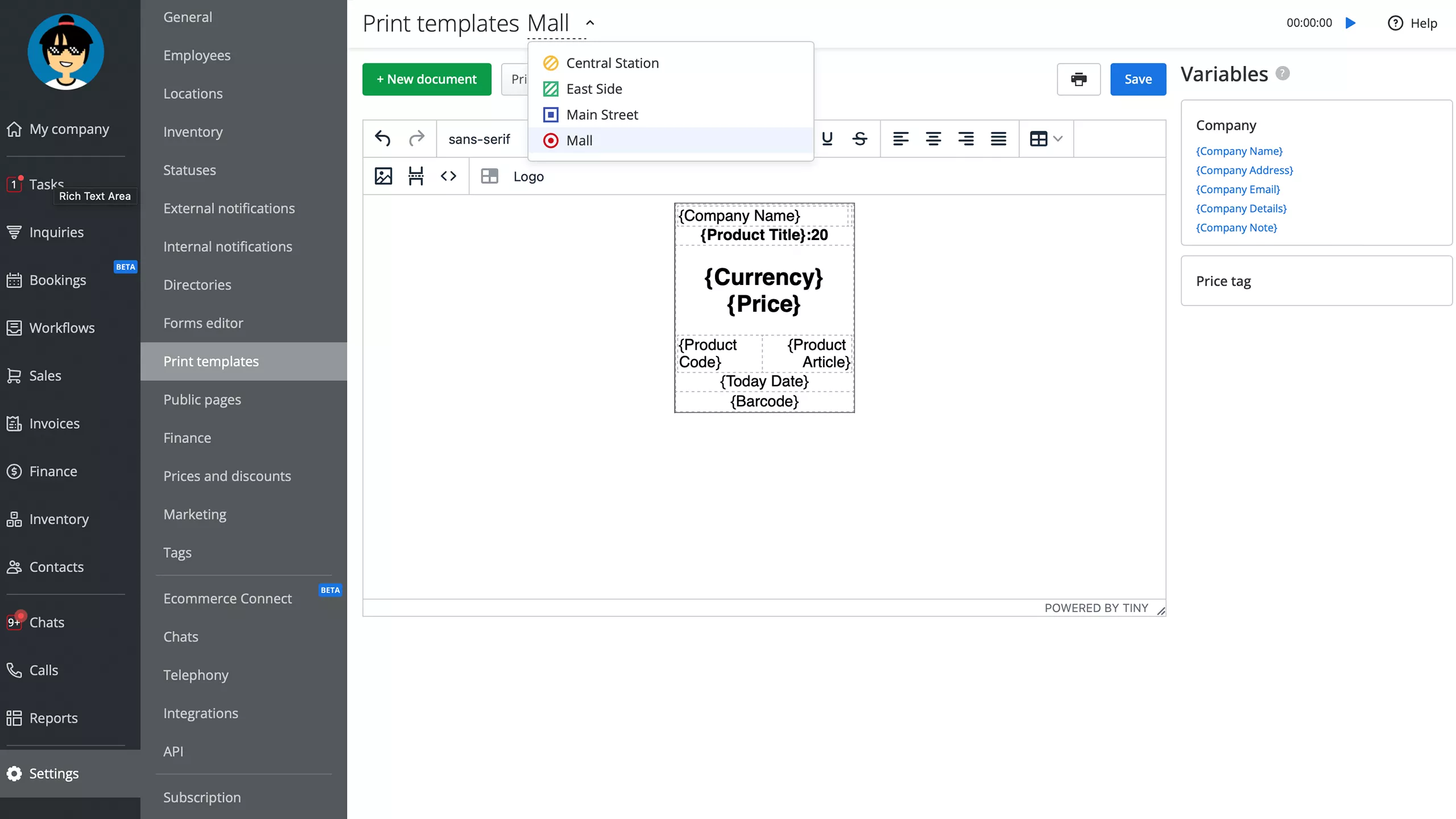
Task: Click the undo arrow in editor toolbar
Action: pos(383,139)
